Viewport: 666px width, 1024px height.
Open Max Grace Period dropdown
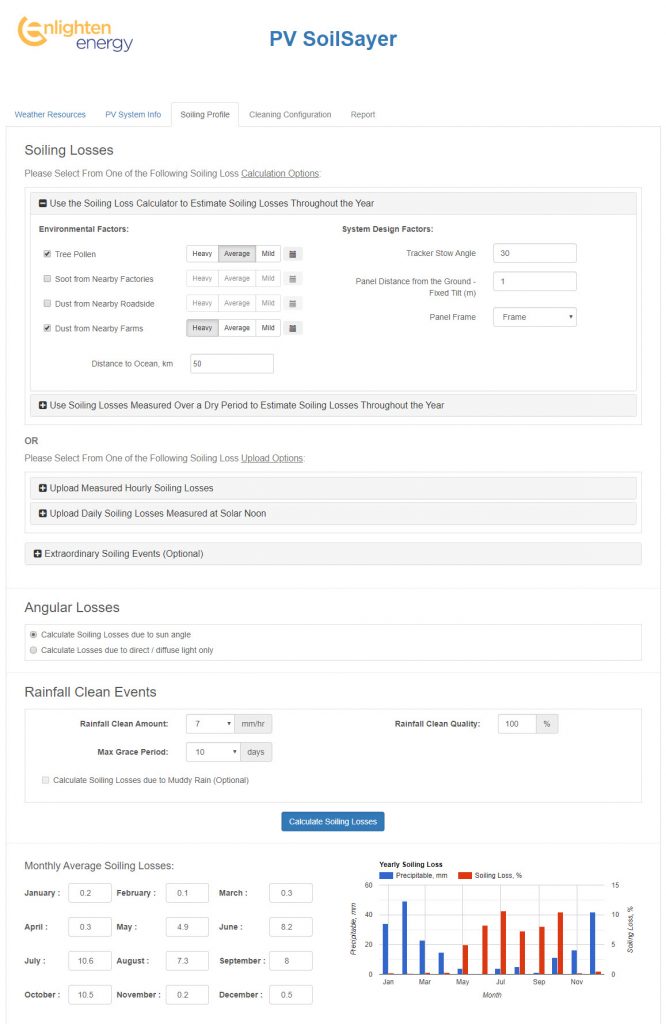(214, 752)
